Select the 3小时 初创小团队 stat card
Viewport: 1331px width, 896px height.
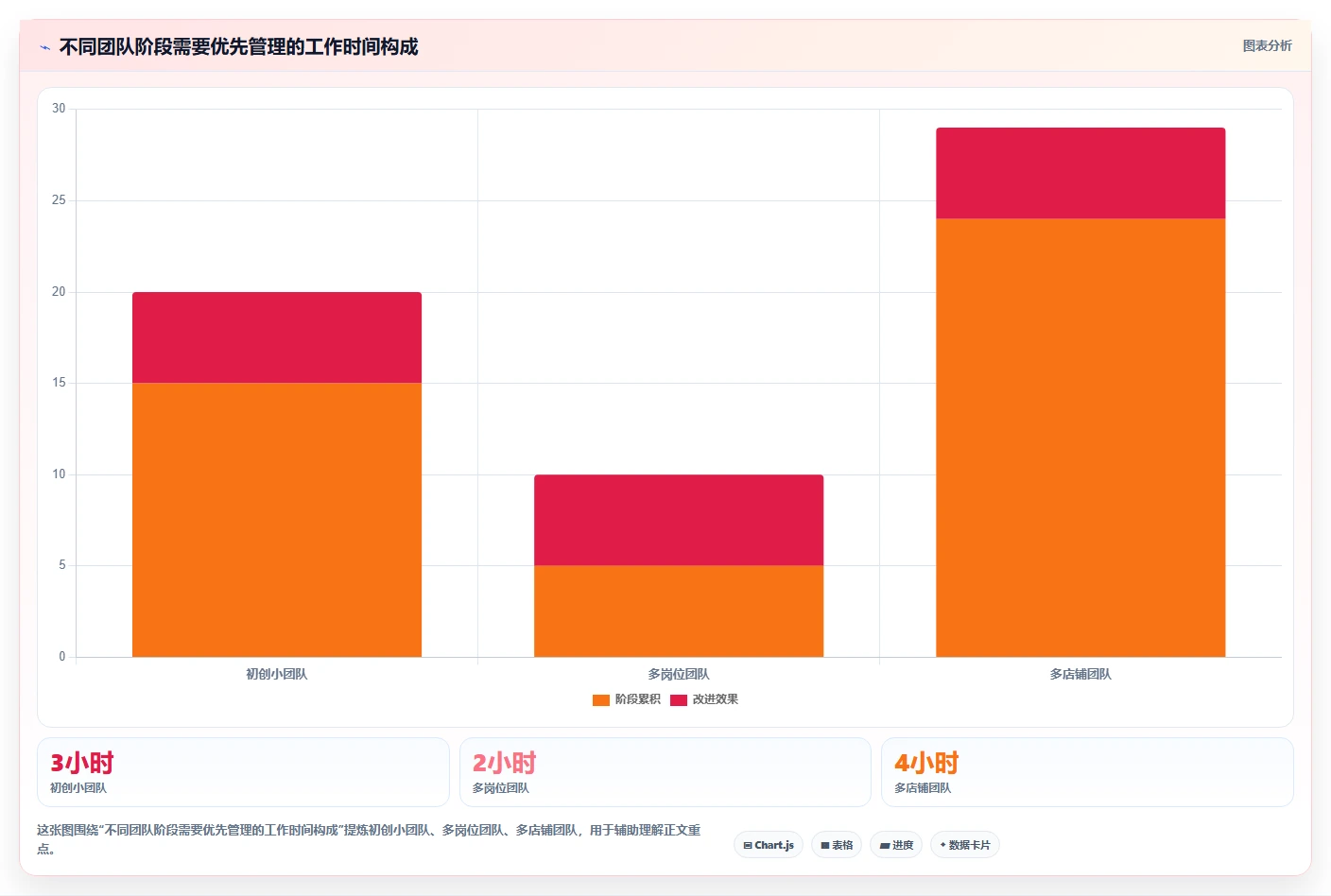243,772
